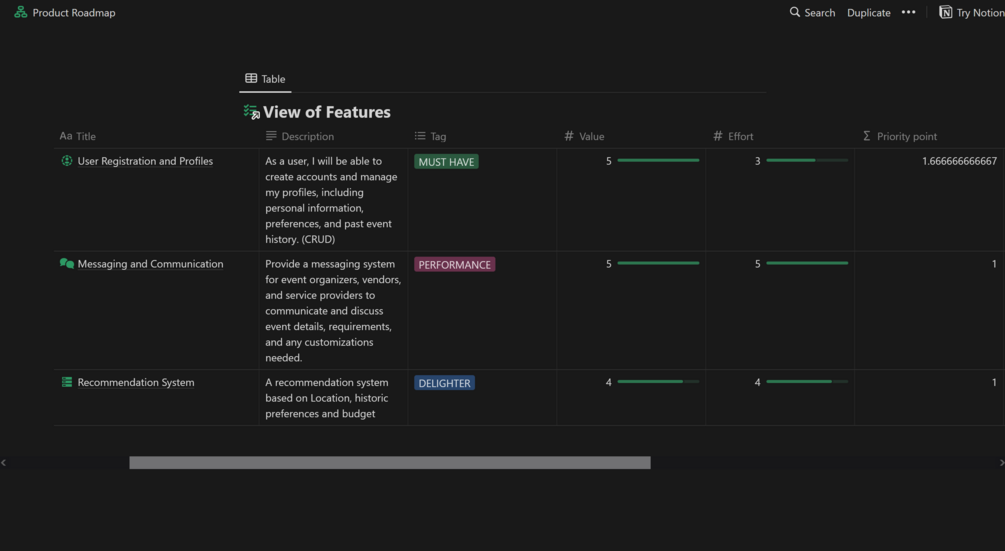The width and height of the screenshot is (1005, 551).
Task: Click the Description column header
Action: point(307,136)
